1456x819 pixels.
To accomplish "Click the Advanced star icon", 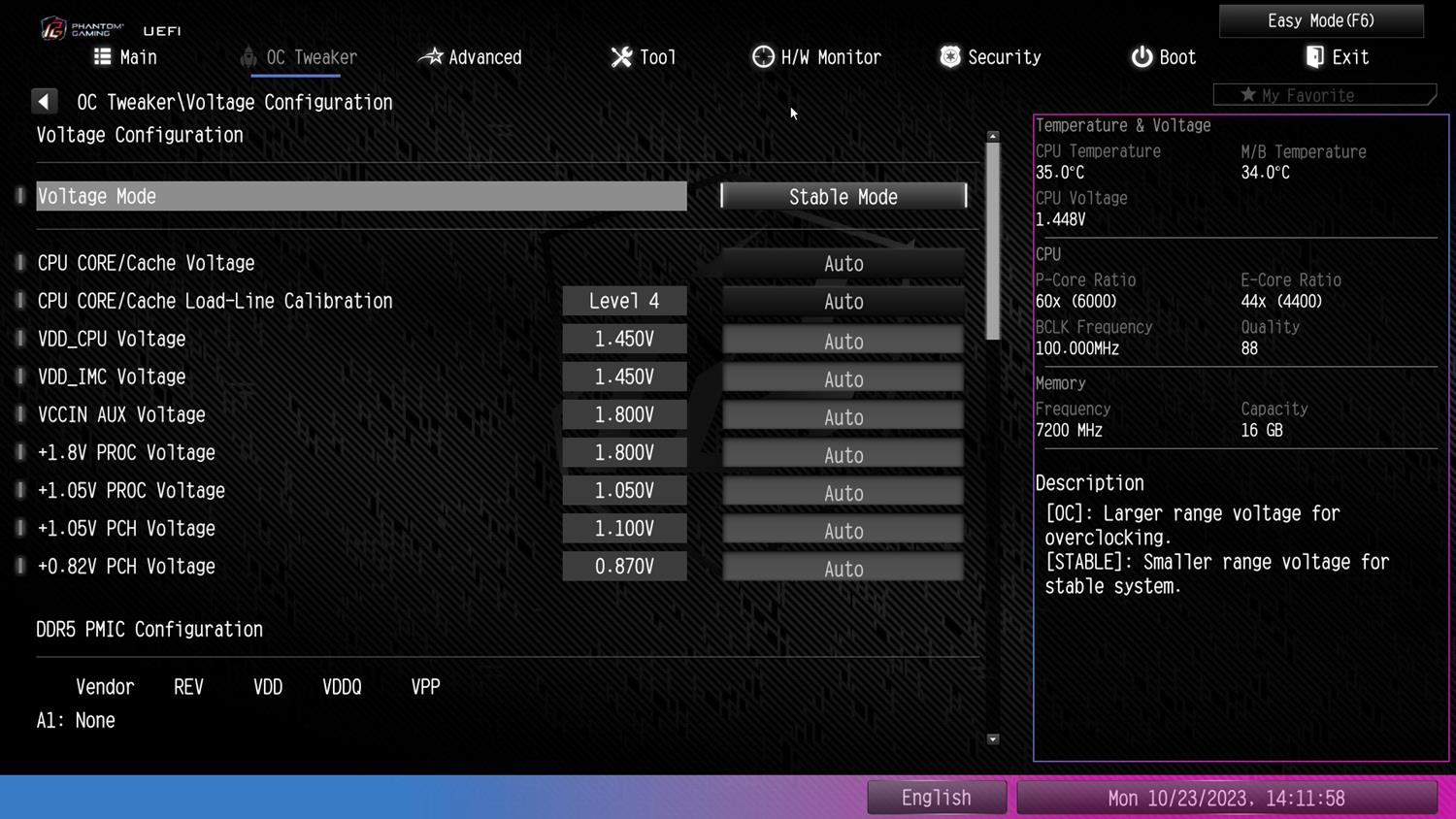I will (430, 57).
